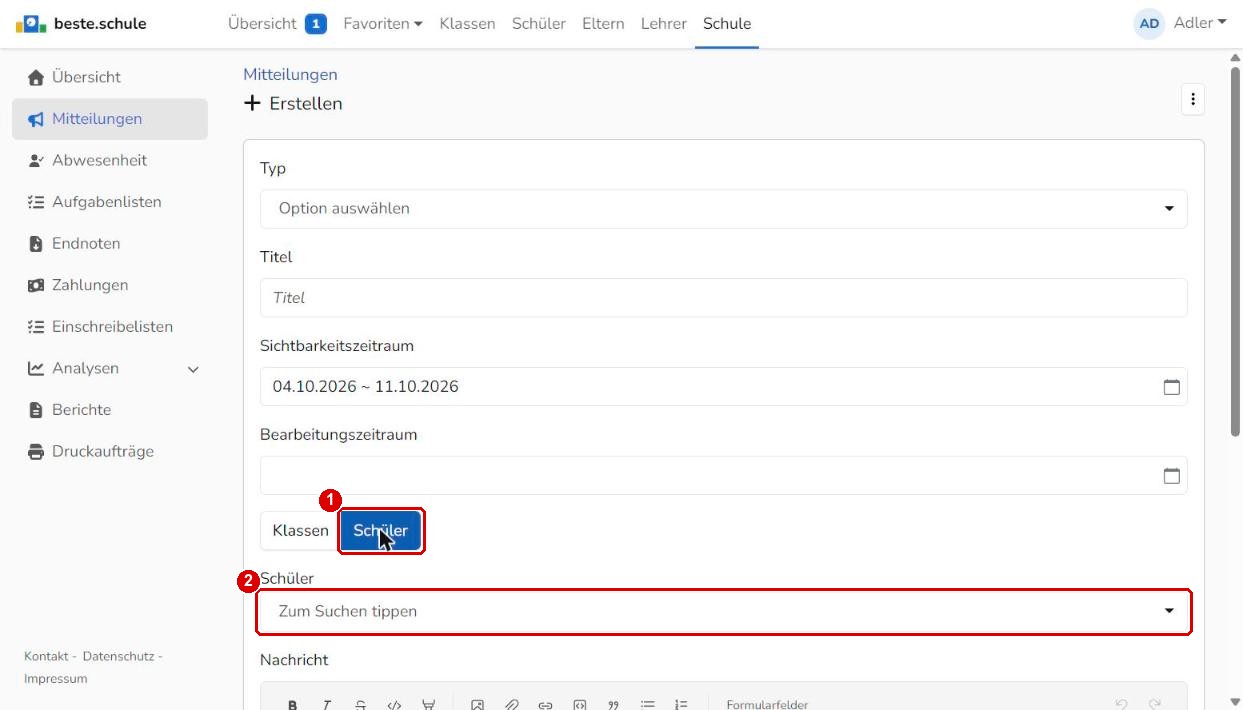Open the Kontakt footer link
1243x710 pixels.
click(46, 656)
